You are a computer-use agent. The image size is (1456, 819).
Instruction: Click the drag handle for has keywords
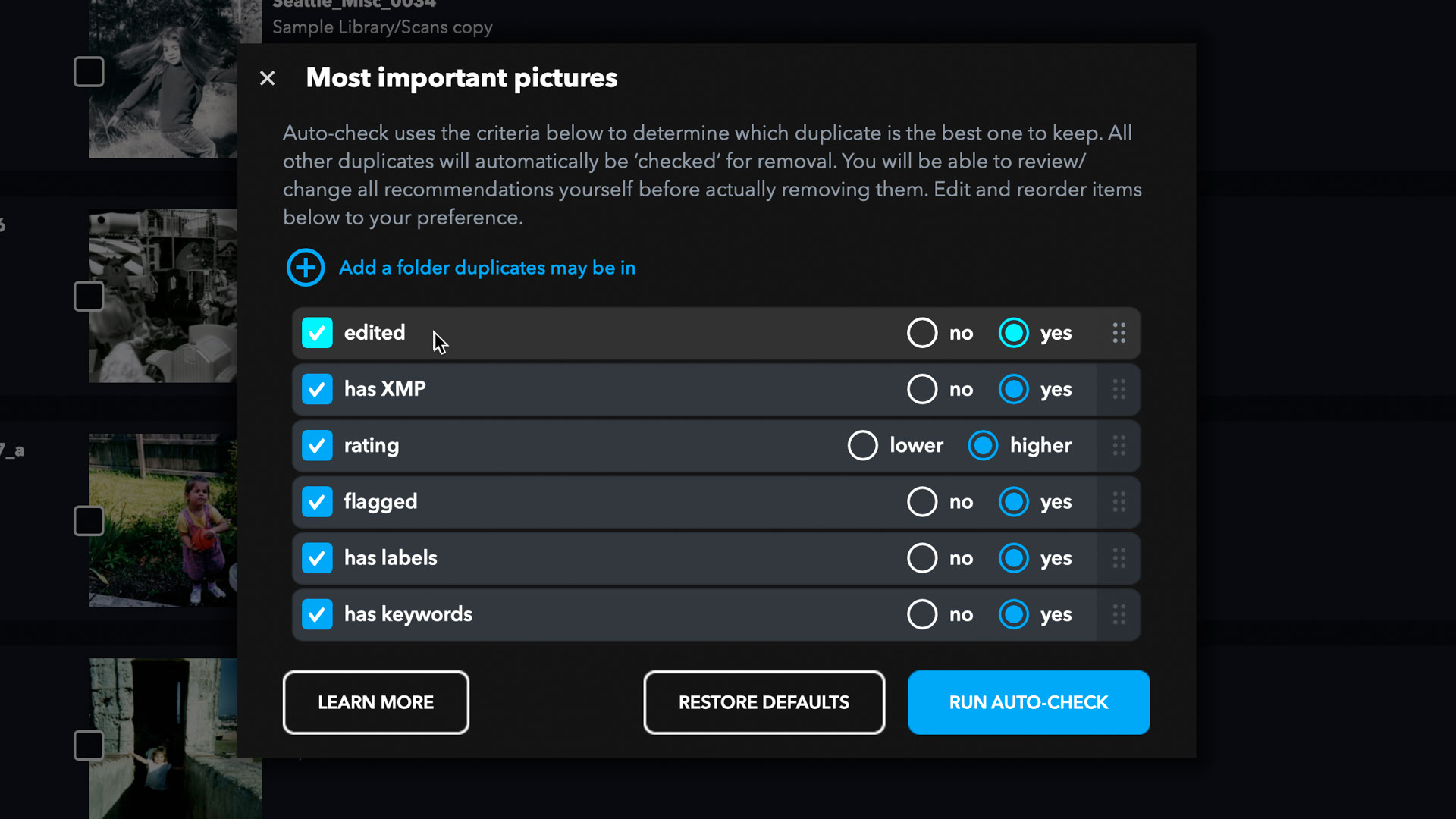1119,614
